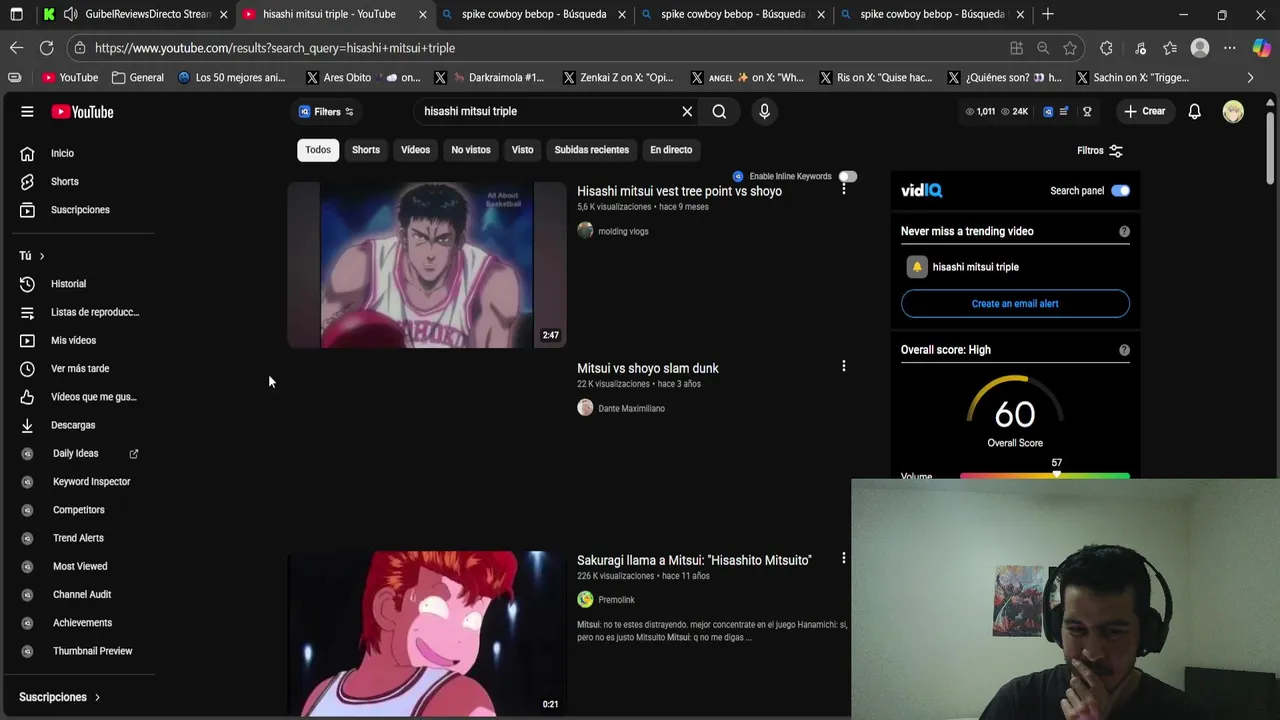The image size is (1280, 720).
Task: Select the Vídeos filter chip
Action: tap(415, 150)
